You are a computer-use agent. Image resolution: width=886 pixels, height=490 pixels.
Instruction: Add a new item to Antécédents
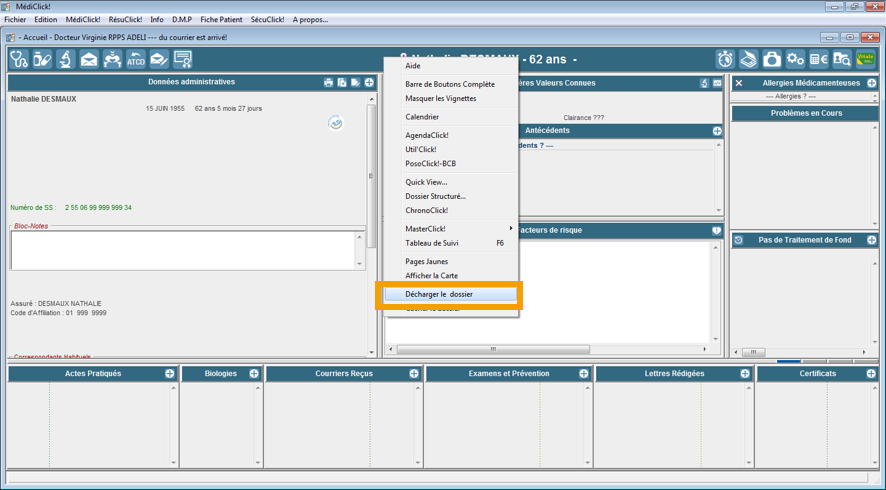[x=717, y=131]
